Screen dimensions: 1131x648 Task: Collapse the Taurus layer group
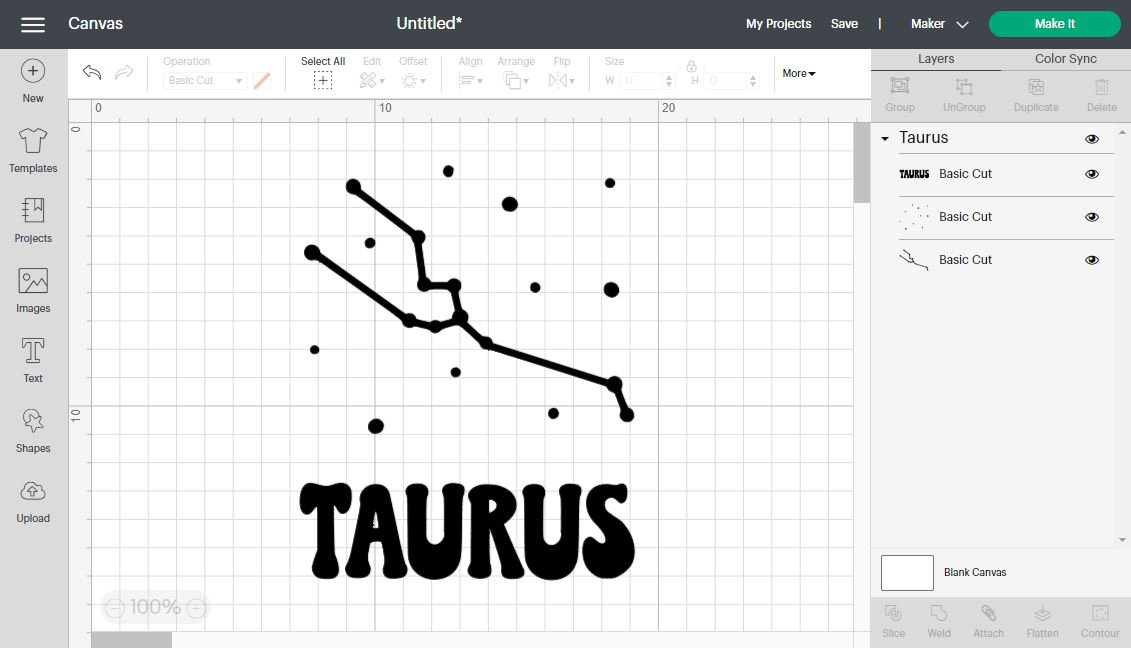(x=884, y=139)
